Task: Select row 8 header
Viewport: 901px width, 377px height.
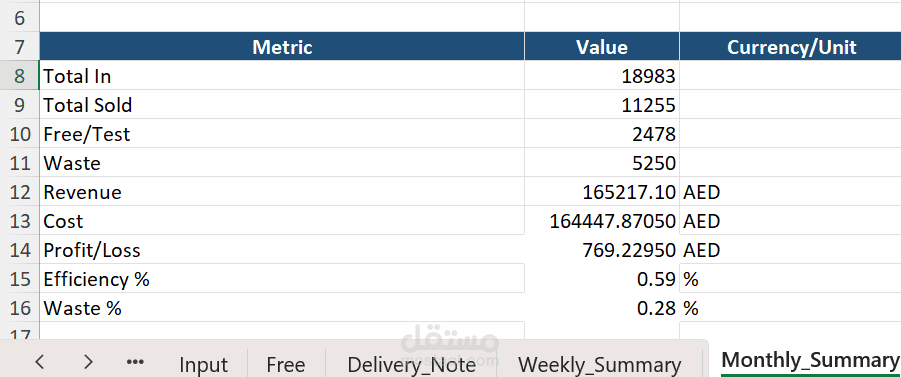Action: (20, 76)
